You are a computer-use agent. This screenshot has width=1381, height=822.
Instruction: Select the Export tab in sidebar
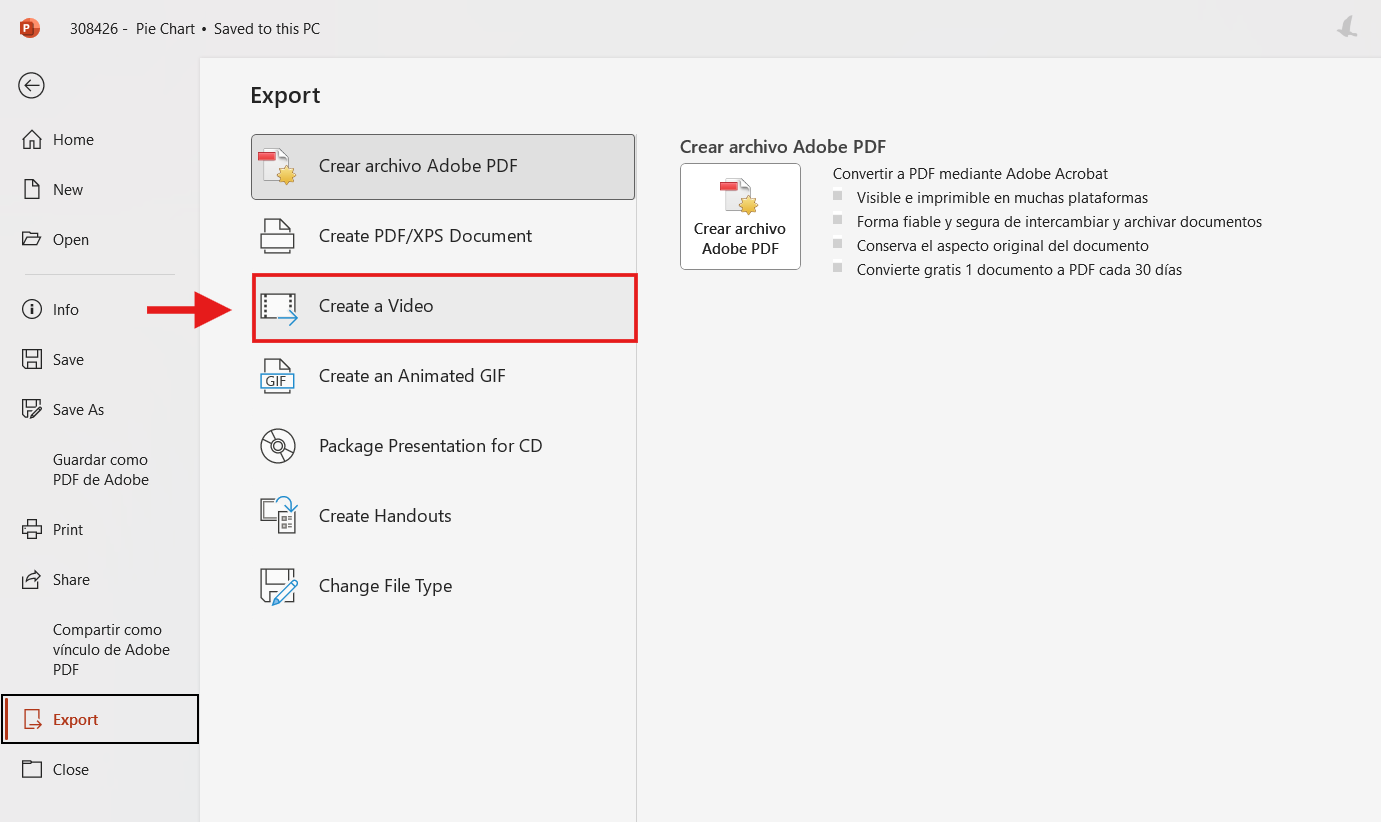[x=76, y=720]
